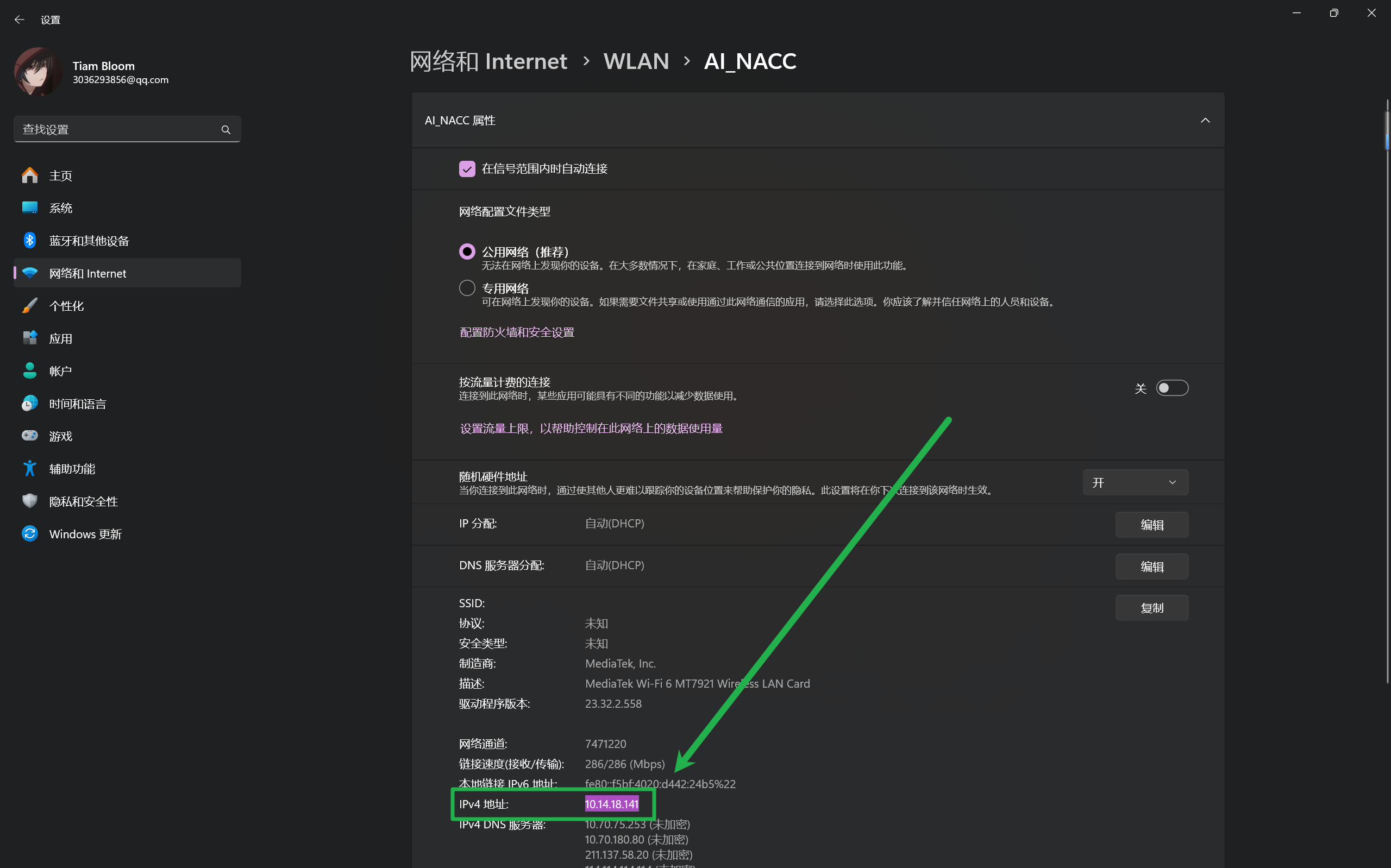This screenshot has height=868, width=1391.
Task: Open 帐户 settings category
Action: tap(60, 372)
